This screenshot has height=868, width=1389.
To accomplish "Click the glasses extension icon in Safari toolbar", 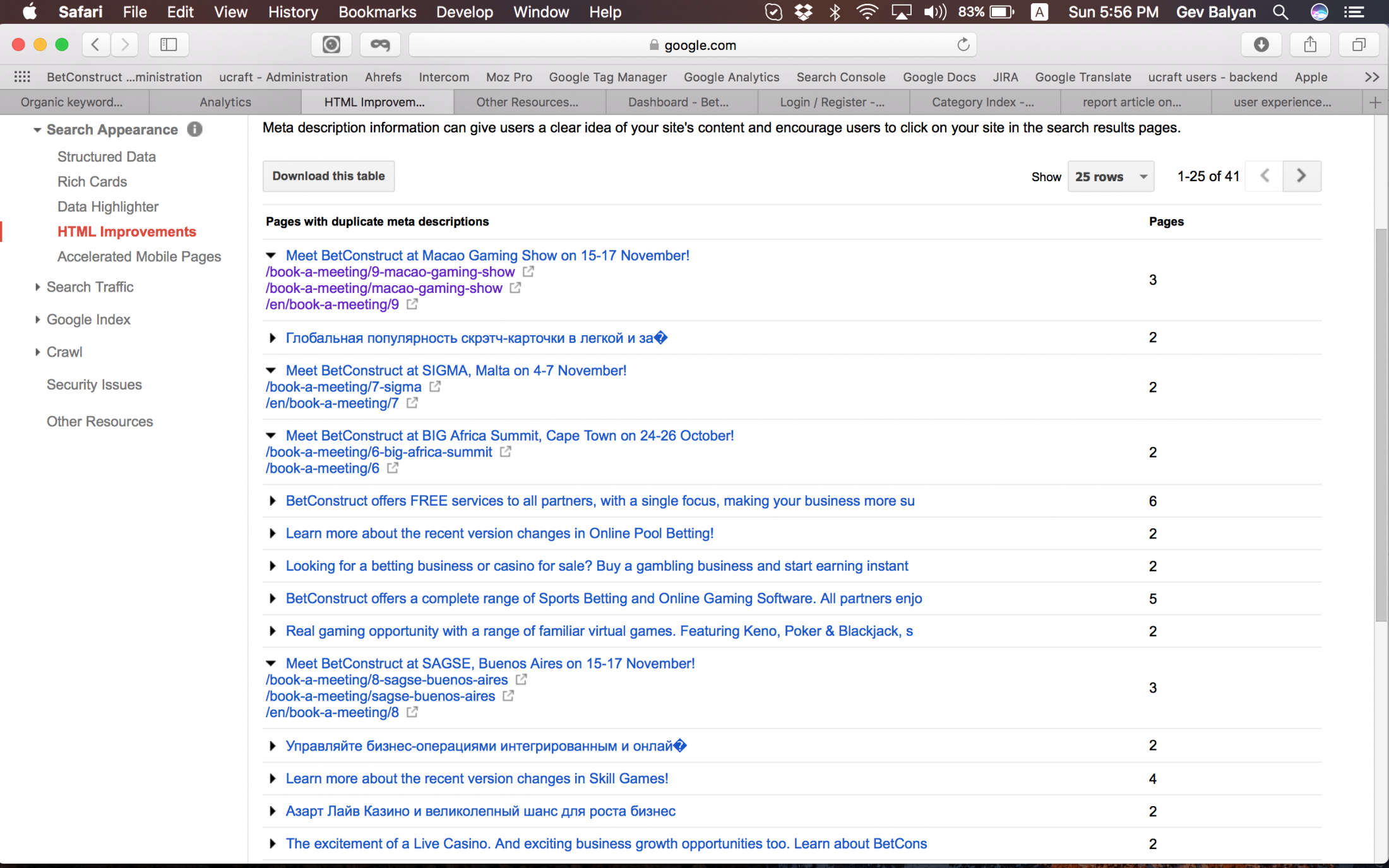I will click(380, 44).
